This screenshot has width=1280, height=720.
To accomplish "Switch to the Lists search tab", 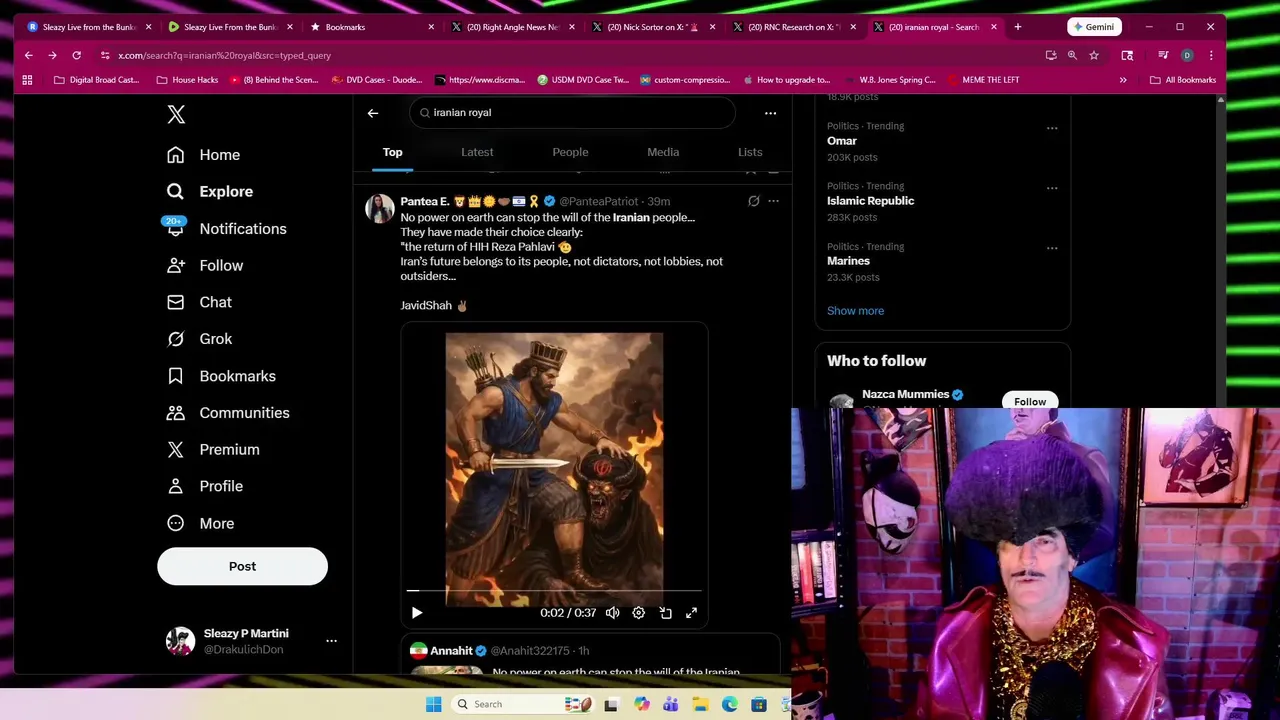I will (750, 152).
